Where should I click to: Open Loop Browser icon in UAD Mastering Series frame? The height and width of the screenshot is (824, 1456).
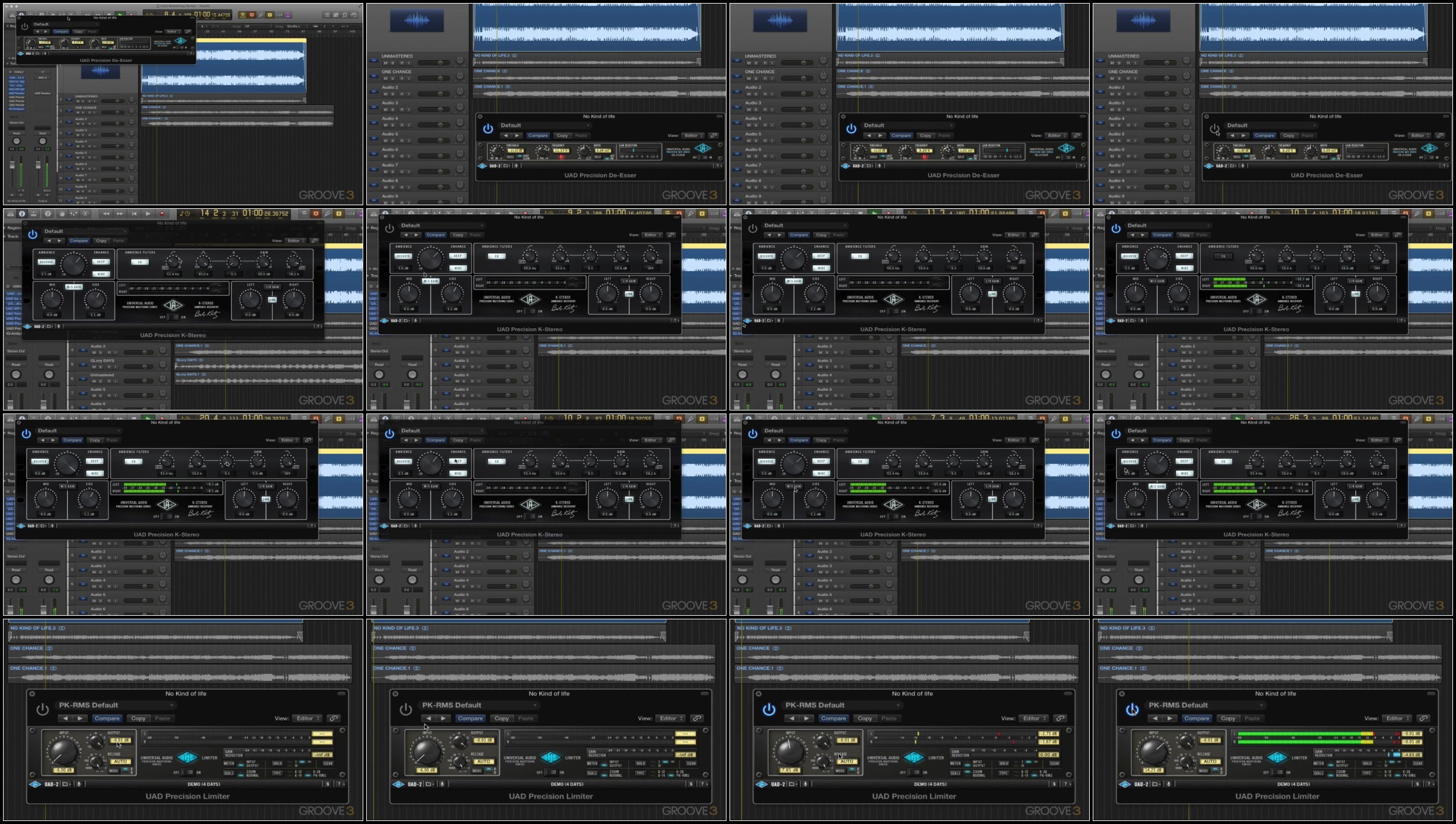[x=345, y=14]
